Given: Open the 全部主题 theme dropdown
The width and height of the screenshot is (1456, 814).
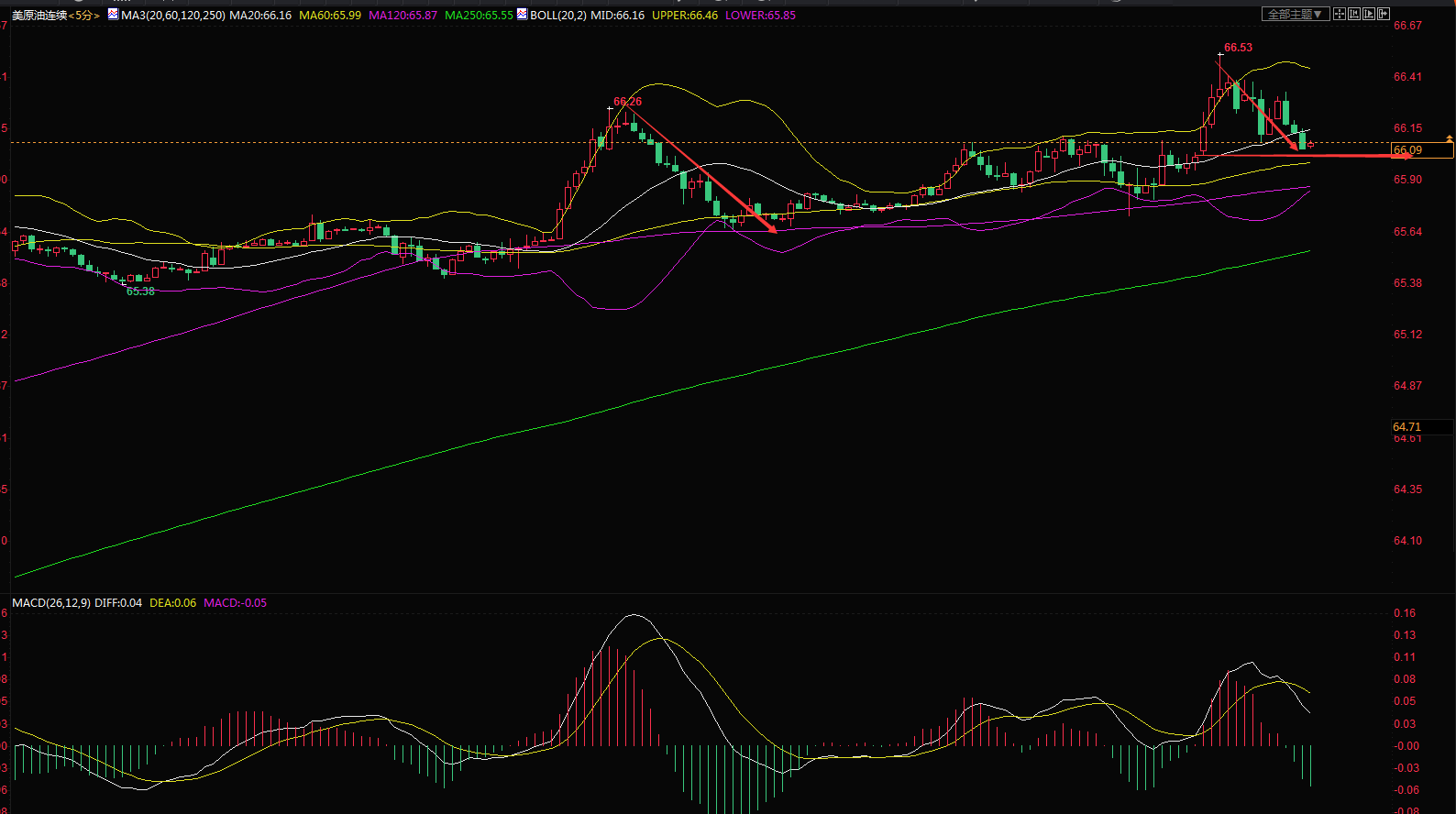Looking at the screenshot, I should 1296,14.
